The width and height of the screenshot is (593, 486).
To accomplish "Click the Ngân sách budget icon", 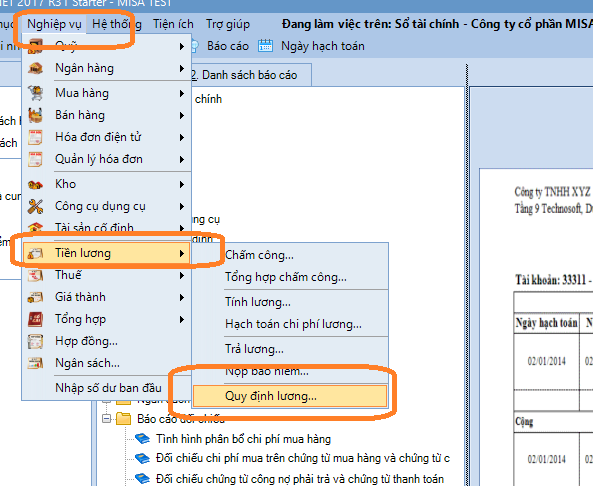I will point(35,363).
